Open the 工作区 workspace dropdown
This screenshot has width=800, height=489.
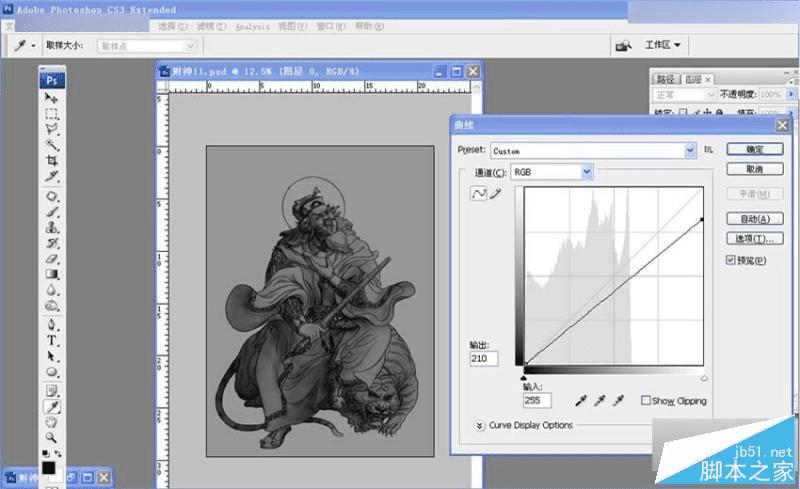663,45
